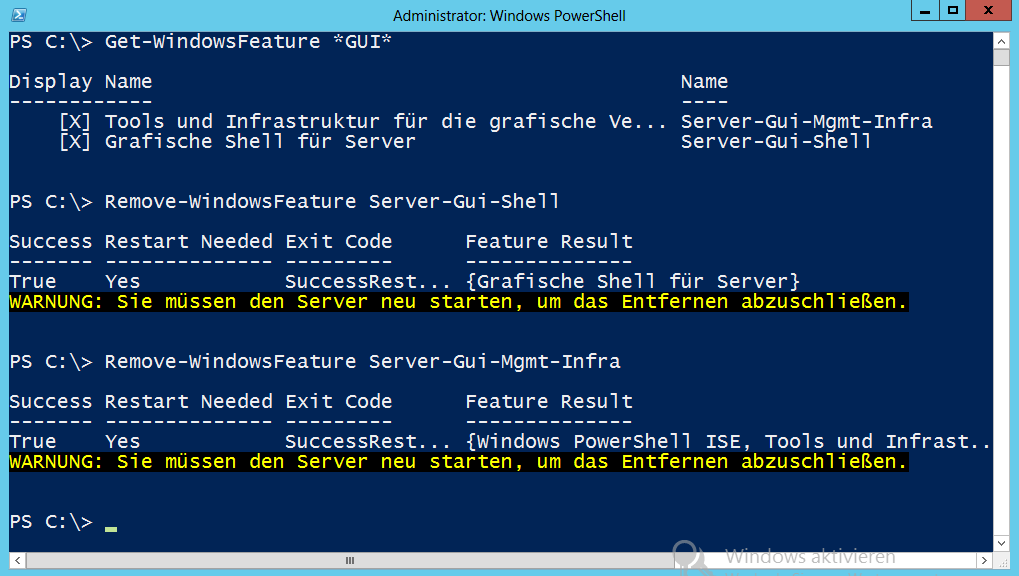Close the Administrator PowerShell window
Viewport: 1019px width, 576px height.
pos(988,11)
